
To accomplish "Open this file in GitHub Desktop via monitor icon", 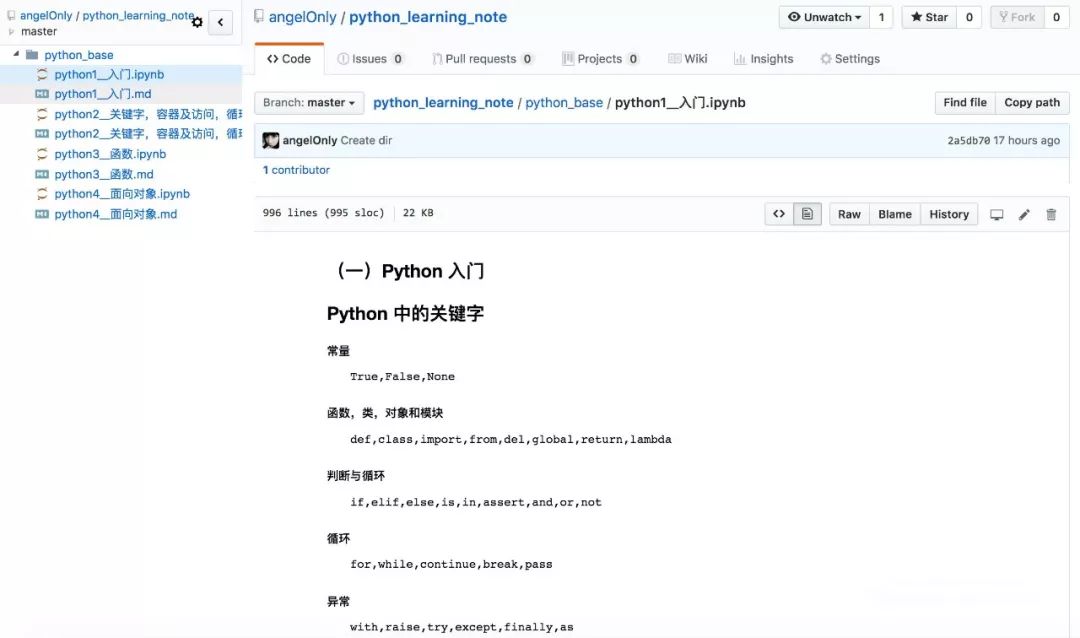I will pyautogui.click(x=997, y=215).
